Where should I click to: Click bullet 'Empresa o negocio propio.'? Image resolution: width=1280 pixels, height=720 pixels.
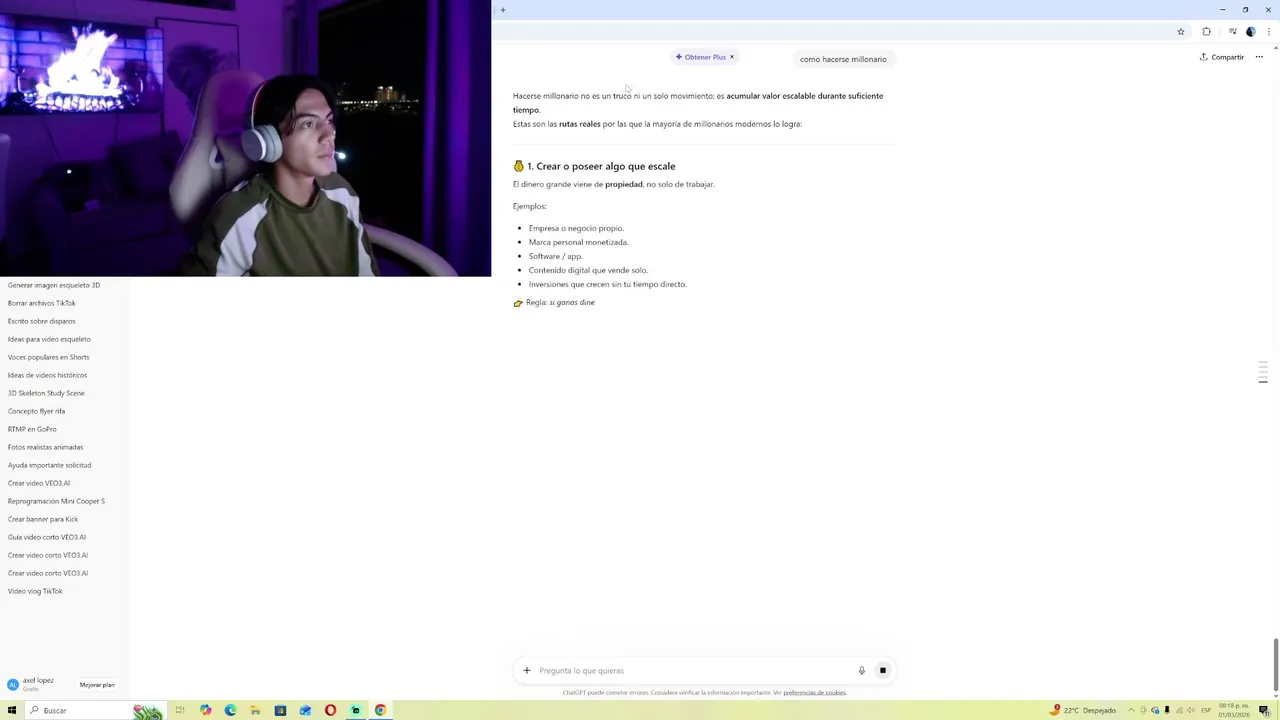click(576, 228)
